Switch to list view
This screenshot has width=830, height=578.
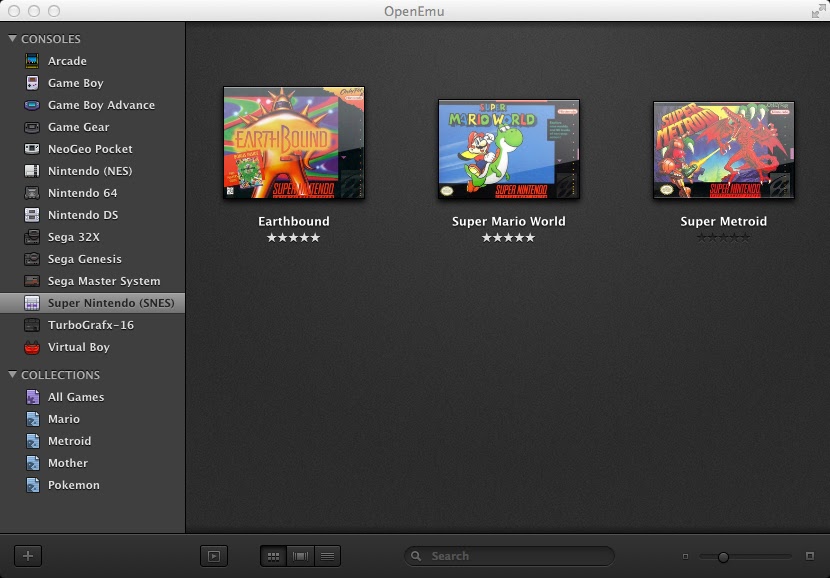(328, 556)
